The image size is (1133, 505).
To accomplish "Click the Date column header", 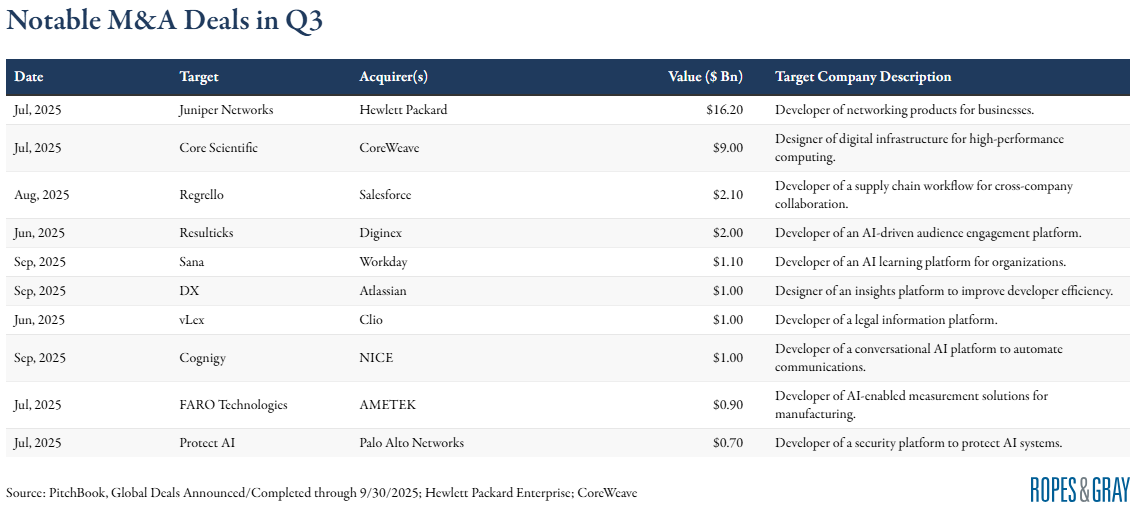I will (x=29, y=76).
